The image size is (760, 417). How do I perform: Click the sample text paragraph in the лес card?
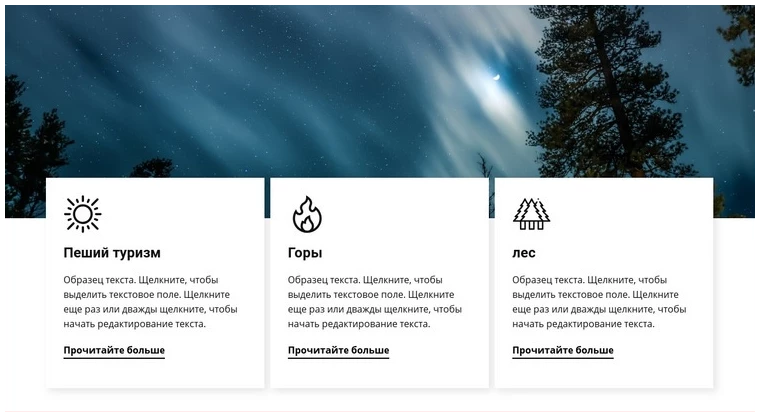(x=599, y=302)
